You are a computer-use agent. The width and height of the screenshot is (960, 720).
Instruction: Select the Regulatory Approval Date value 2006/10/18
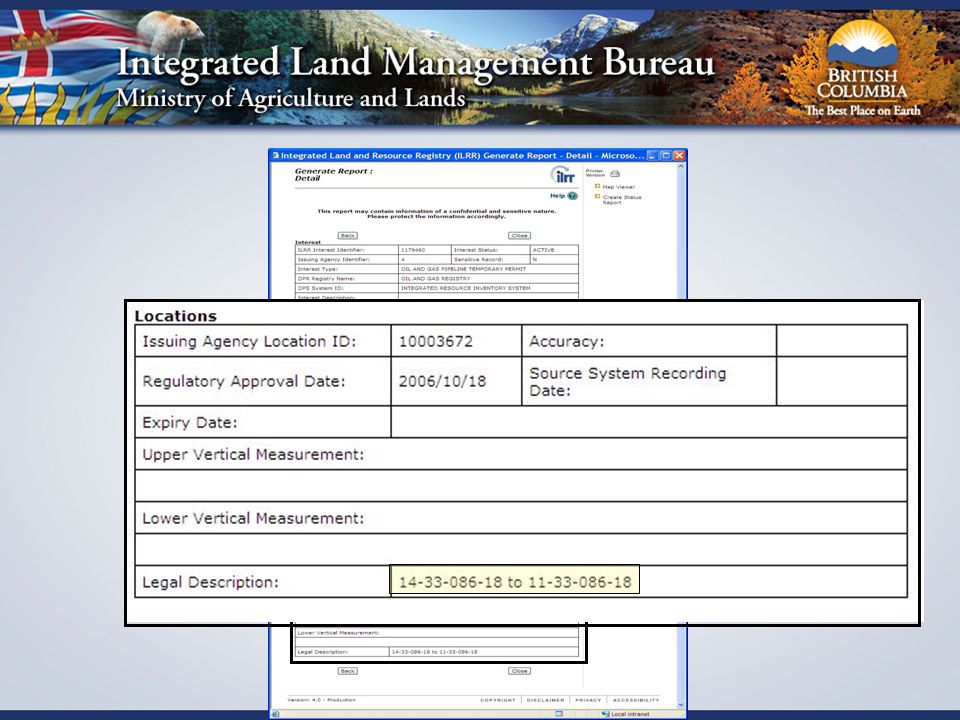442,381
